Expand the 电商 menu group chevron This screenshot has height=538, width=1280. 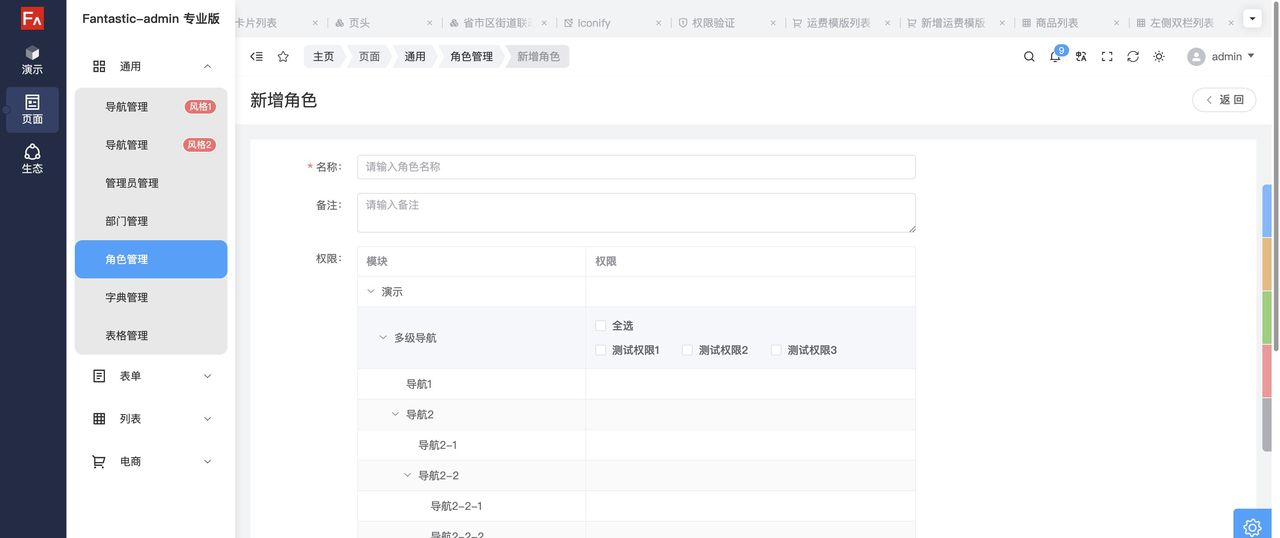click(207, 462)
